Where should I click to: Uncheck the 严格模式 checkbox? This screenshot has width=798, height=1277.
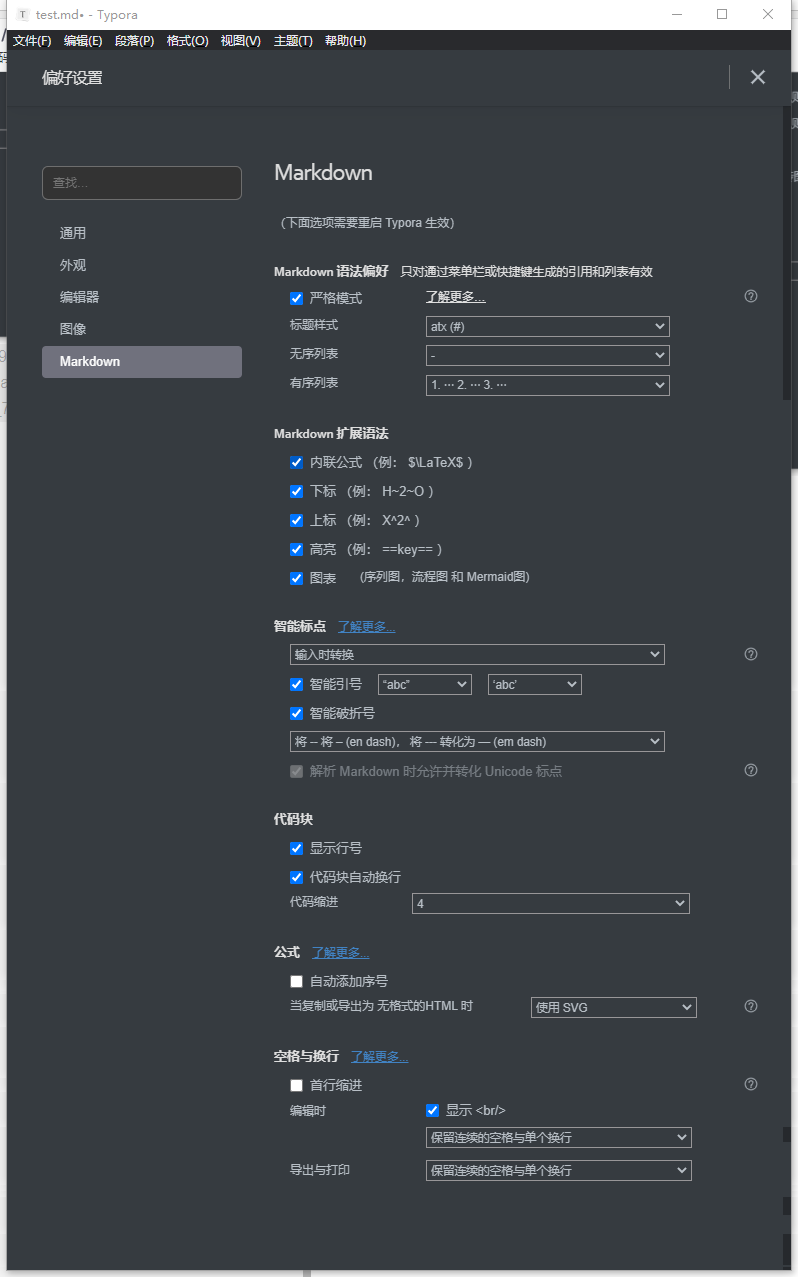[296, 297]
